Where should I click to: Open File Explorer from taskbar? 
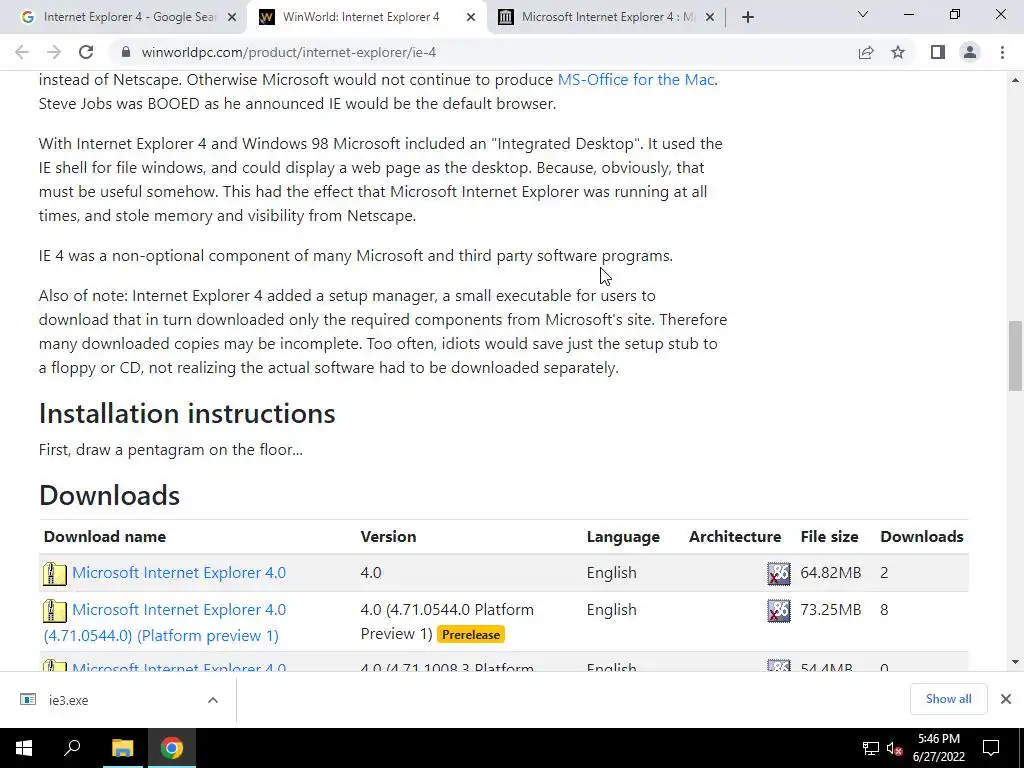pyautogui.click(x=122, y=748)
